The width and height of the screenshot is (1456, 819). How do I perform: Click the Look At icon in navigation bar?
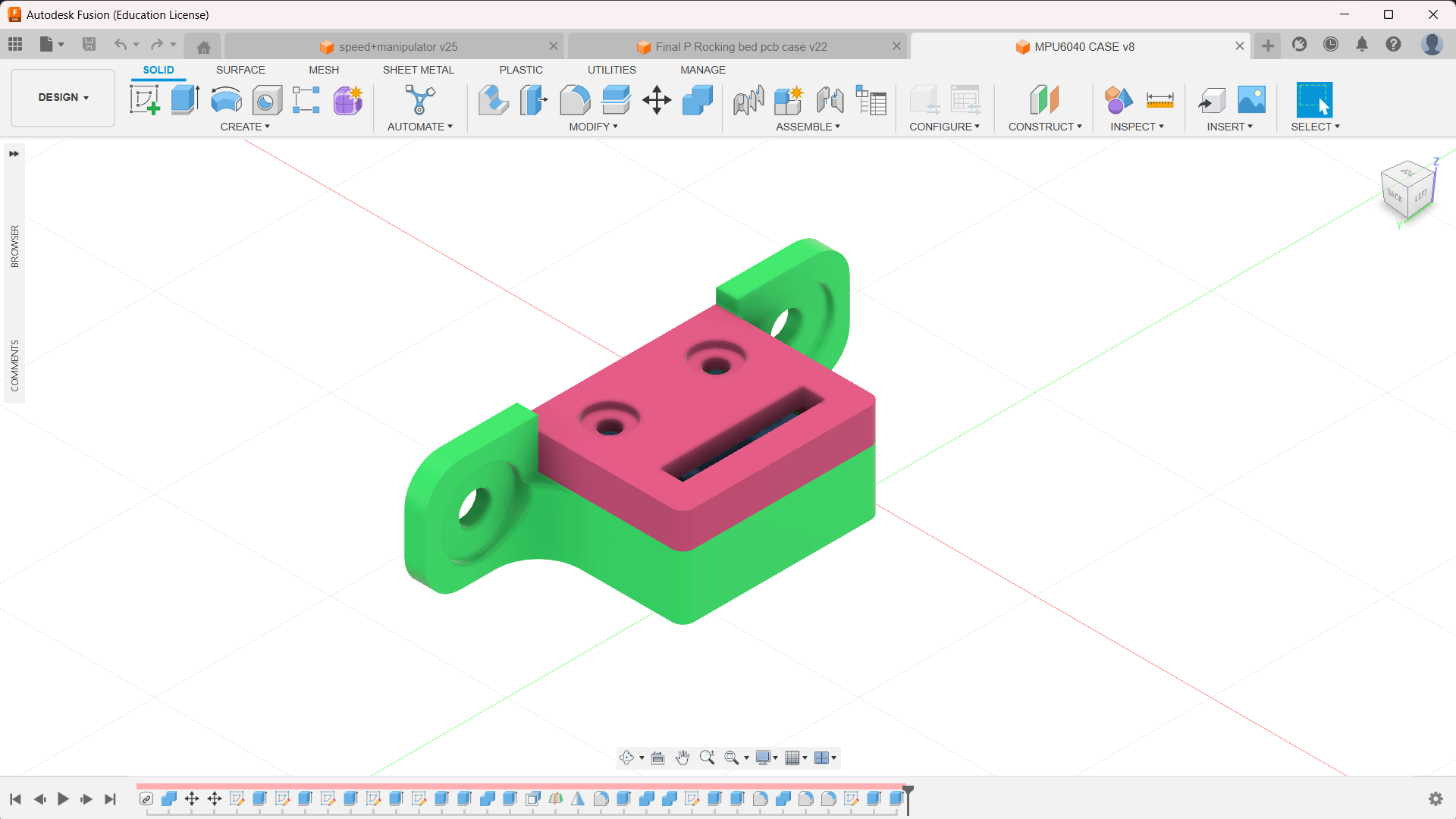[657, 758]
